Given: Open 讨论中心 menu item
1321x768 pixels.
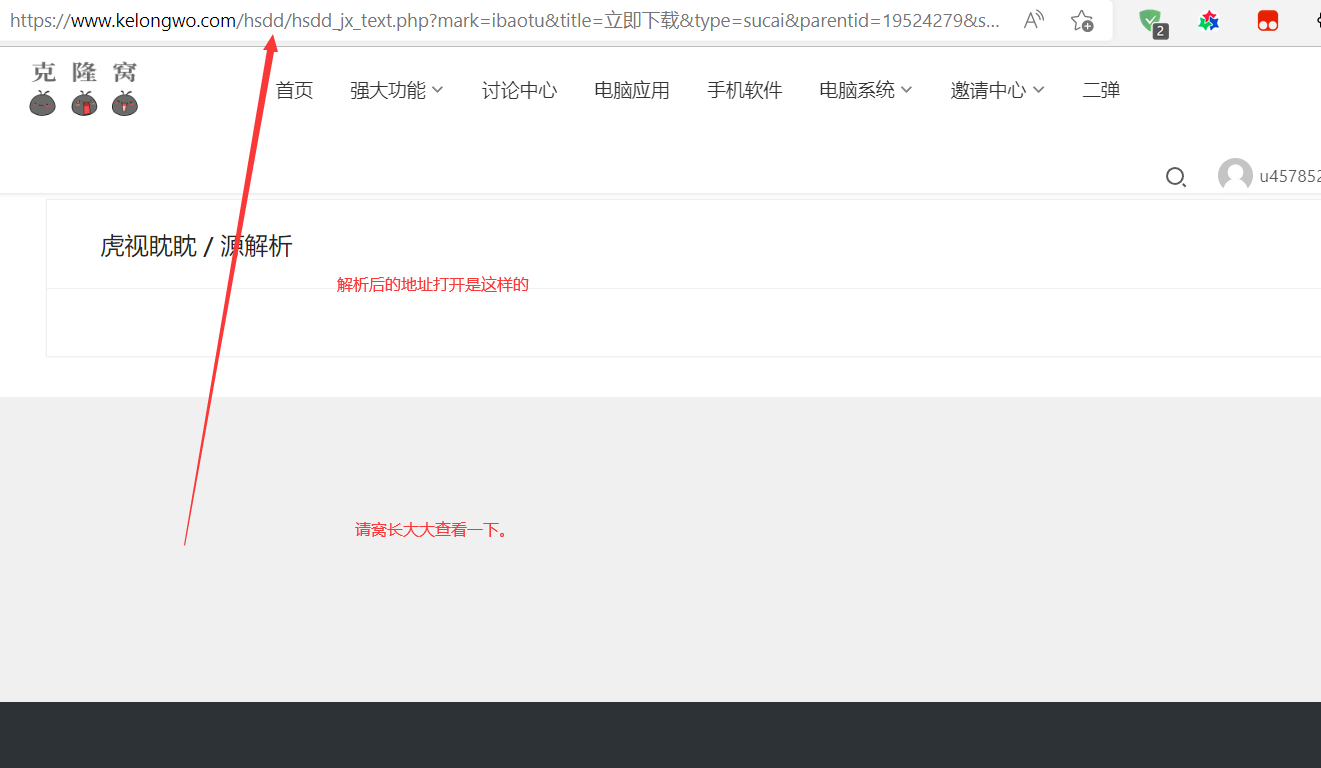Looking at the screenshot, I should [x=519, y=90].
